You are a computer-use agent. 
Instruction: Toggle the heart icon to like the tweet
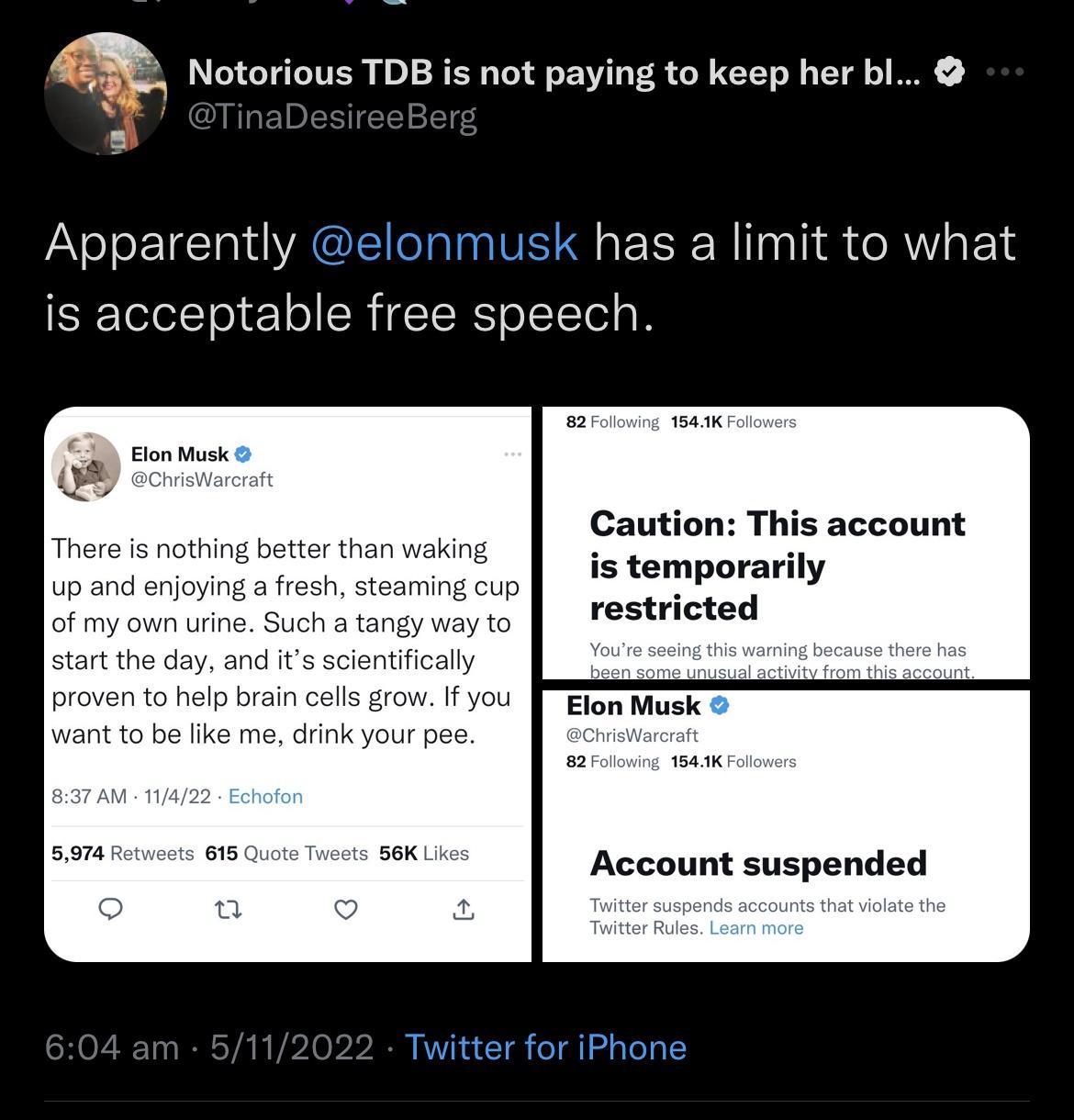(x=346, y=910)
